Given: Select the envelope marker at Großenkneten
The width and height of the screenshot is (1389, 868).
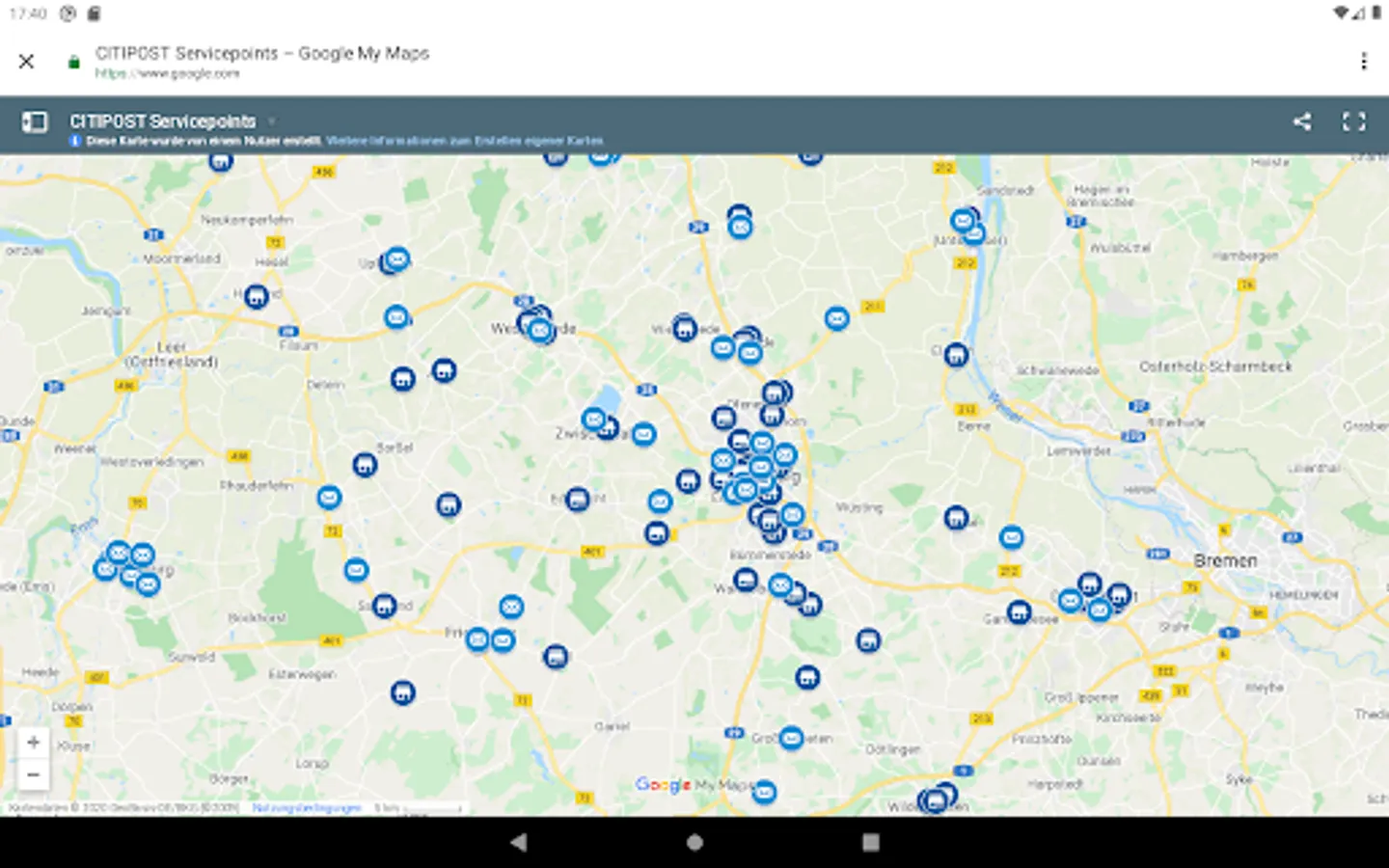Looking at the screenshot, I should click(x=791, y=739).
